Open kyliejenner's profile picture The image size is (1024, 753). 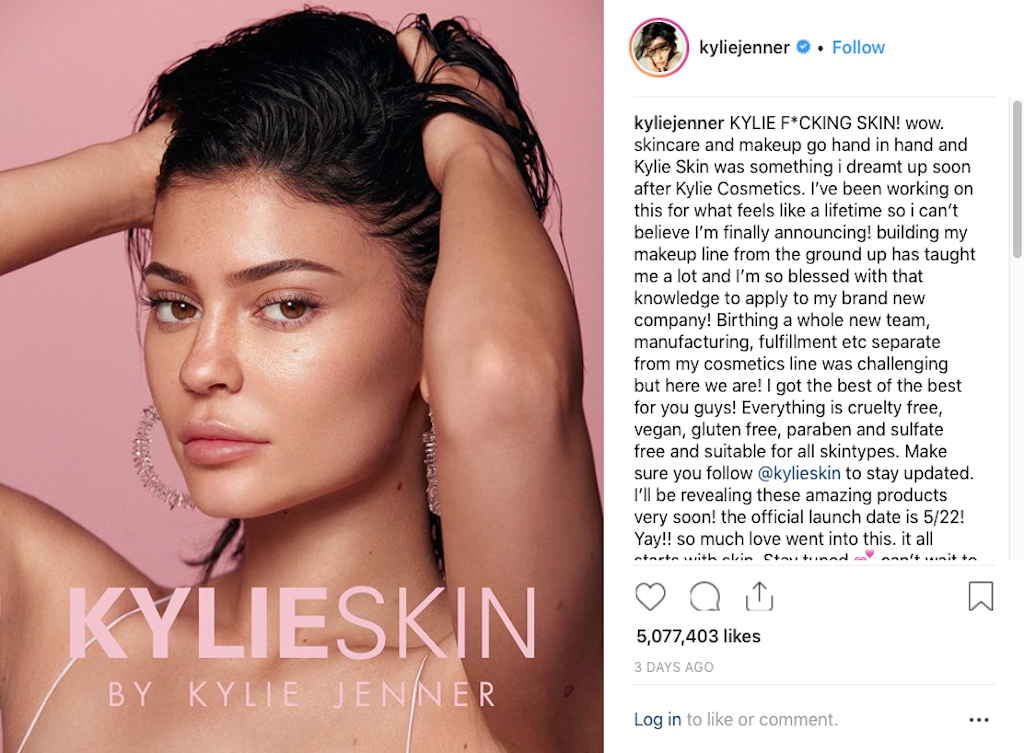659,48
